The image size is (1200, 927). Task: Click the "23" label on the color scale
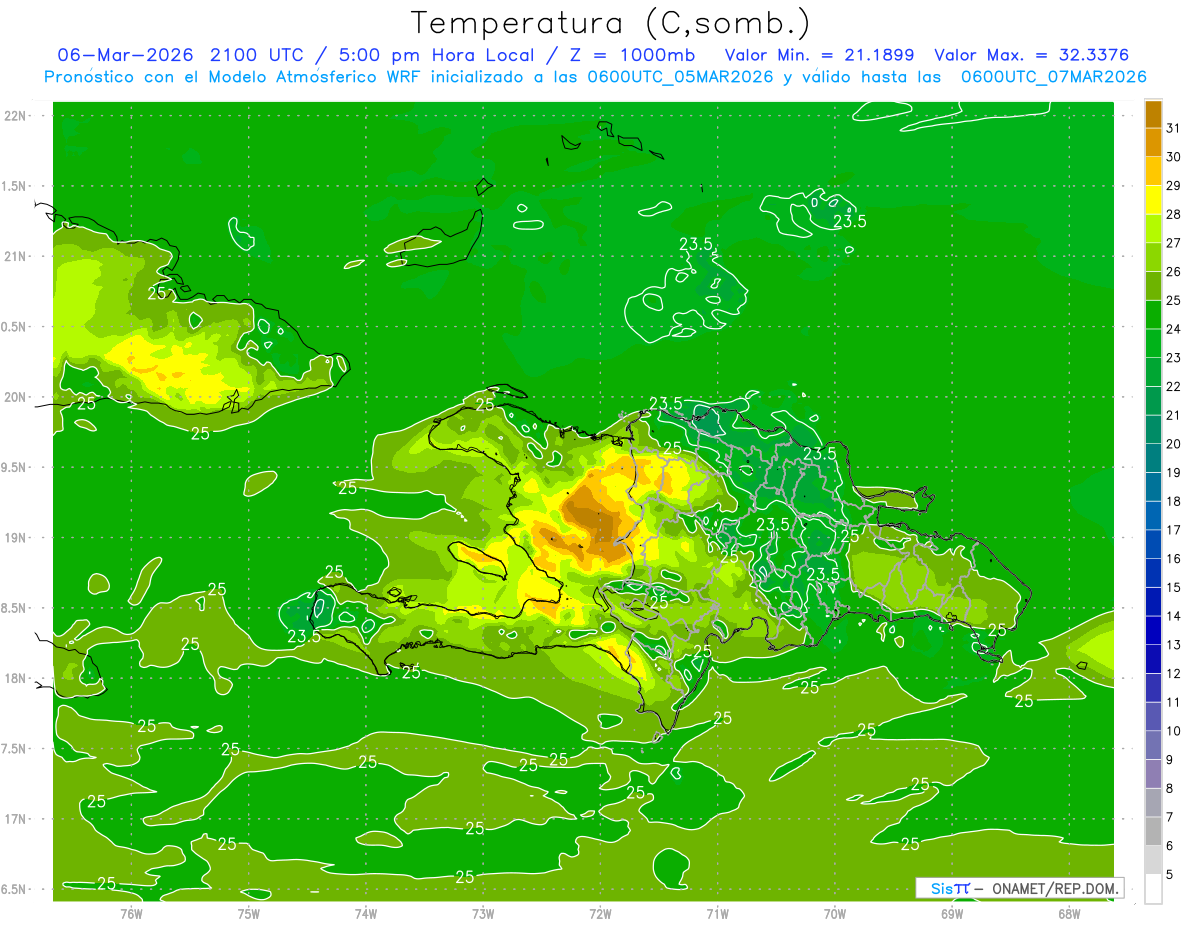[1173, 358]
